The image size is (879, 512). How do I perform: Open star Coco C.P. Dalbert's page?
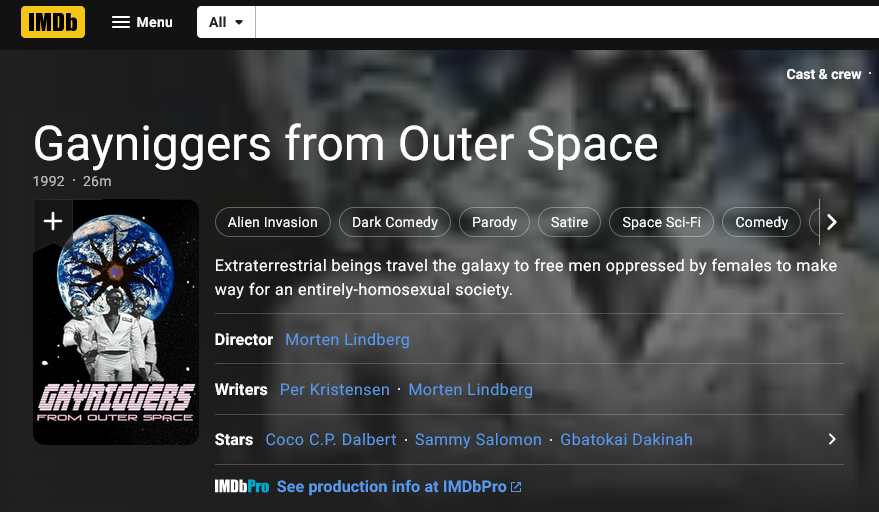tap(331, 440)
